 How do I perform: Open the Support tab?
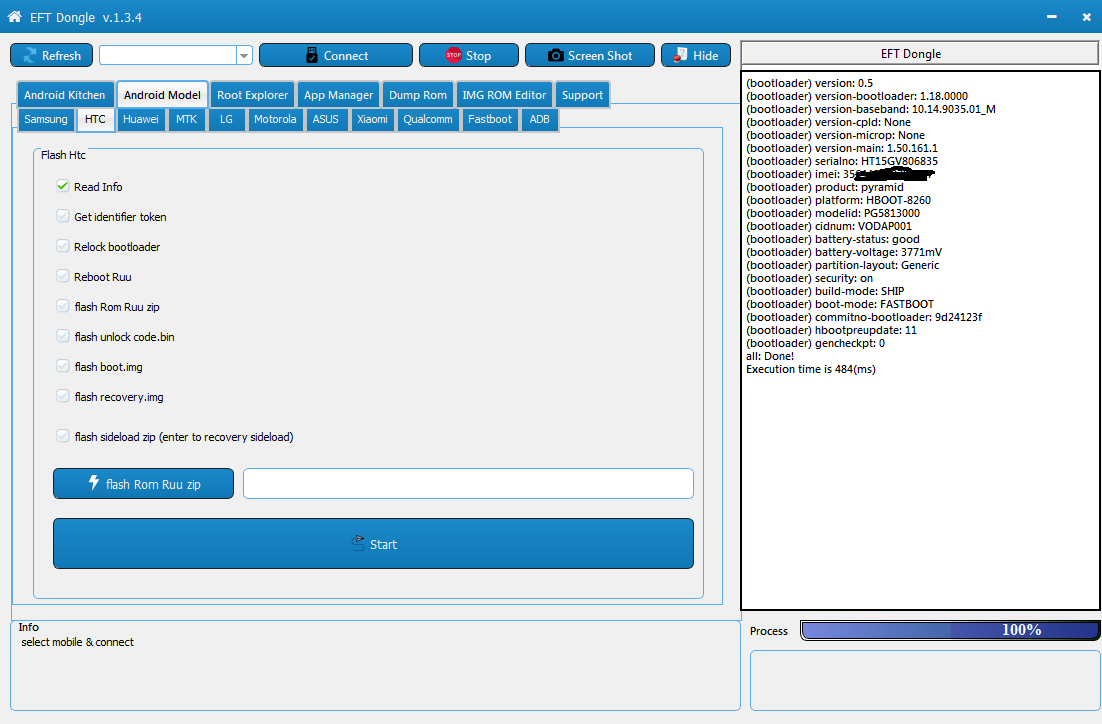point(583,95)
